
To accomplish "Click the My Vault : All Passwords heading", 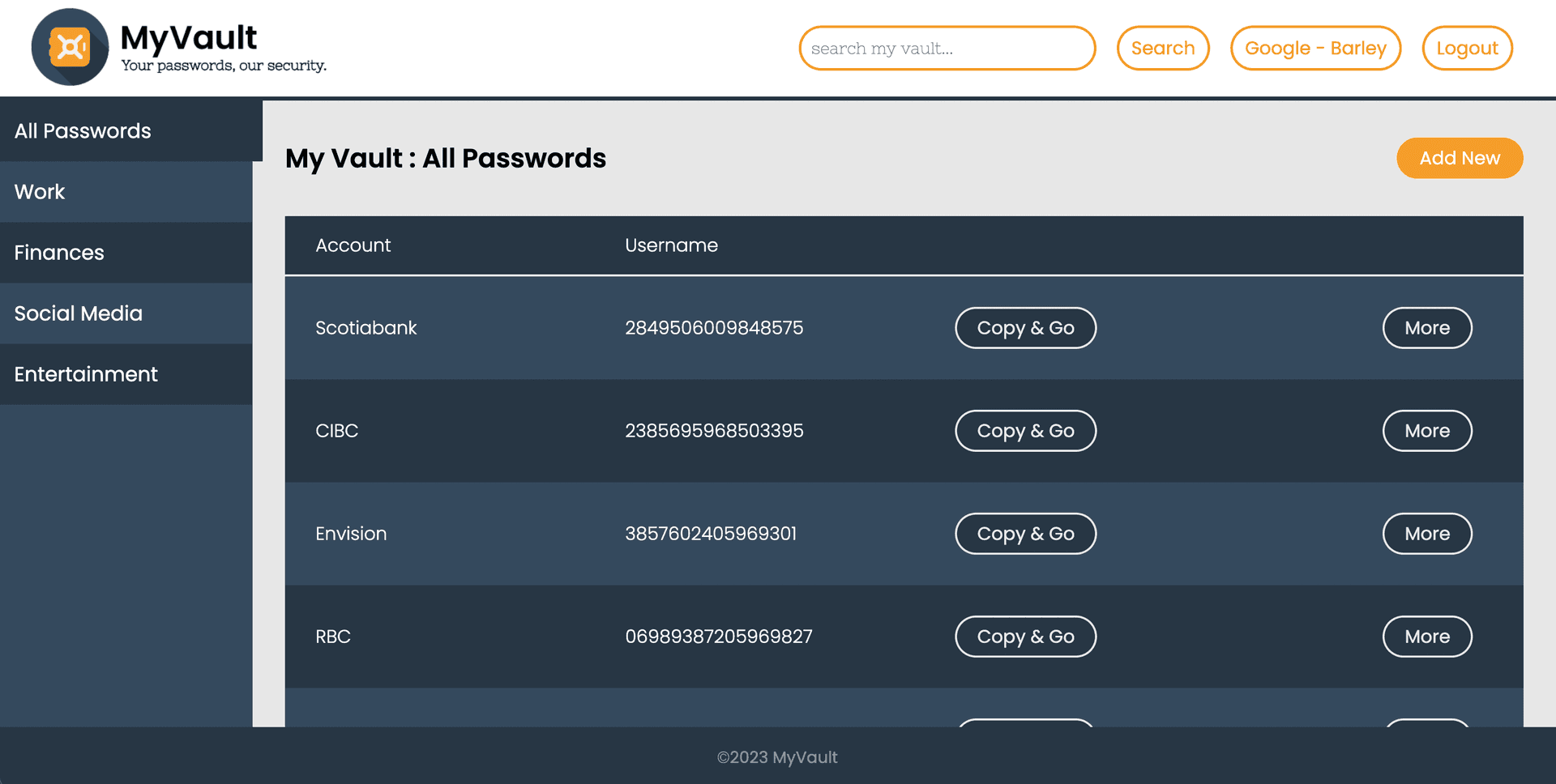I will pyautogui.click(x=445, y=159).
